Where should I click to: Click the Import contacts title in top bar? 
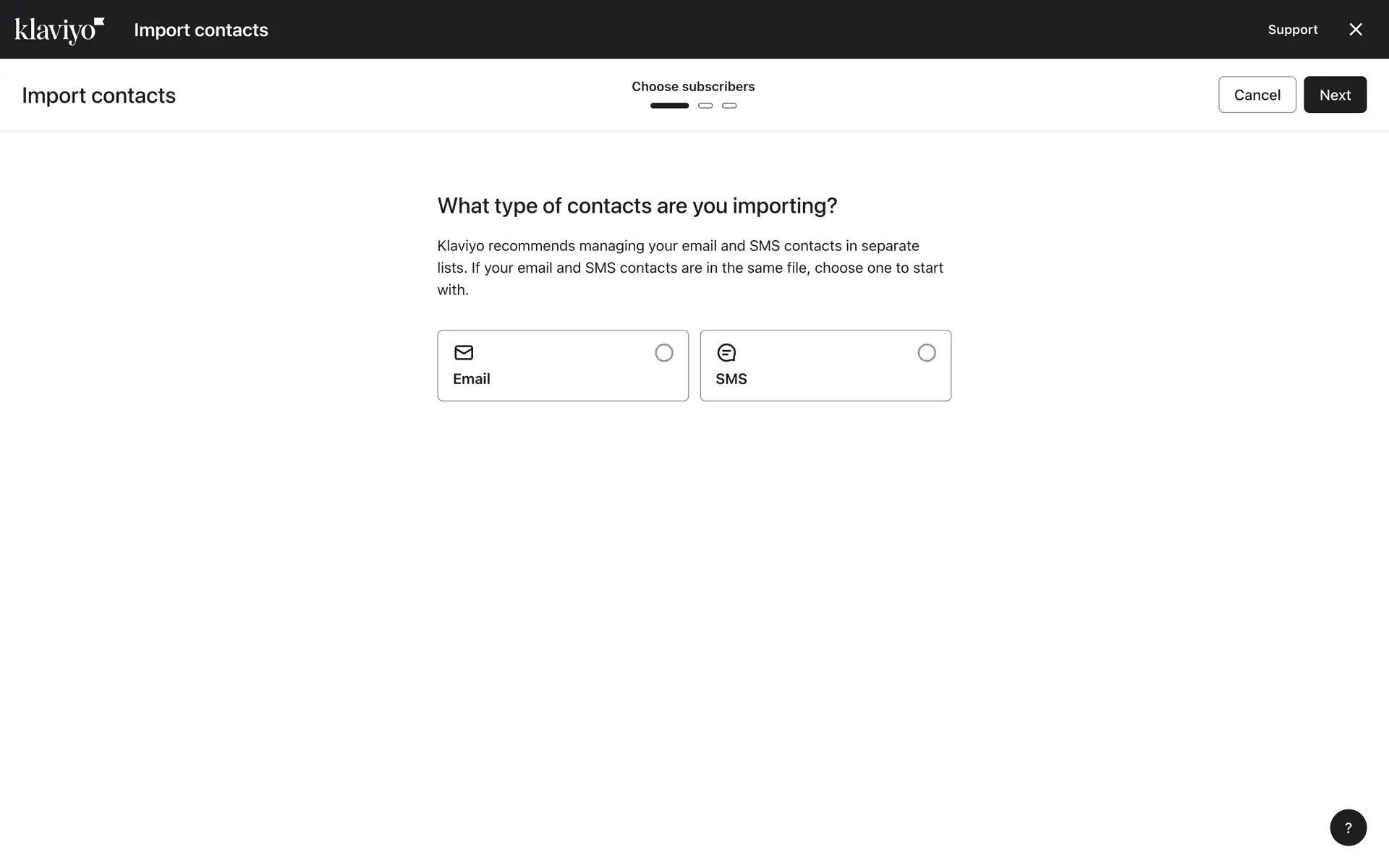tap(200, 30)
